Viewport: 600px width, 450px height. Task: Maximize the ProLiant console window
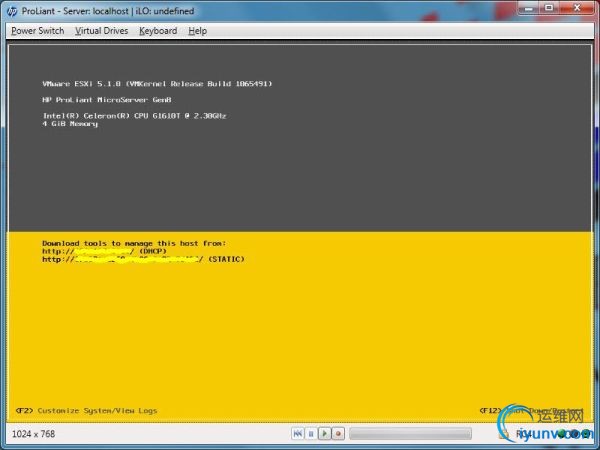(549, 8)
